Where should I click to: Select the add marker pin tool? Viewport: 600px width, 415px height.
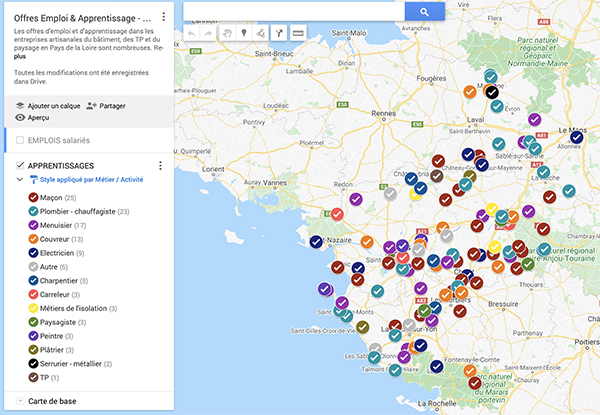click(243, 33)
